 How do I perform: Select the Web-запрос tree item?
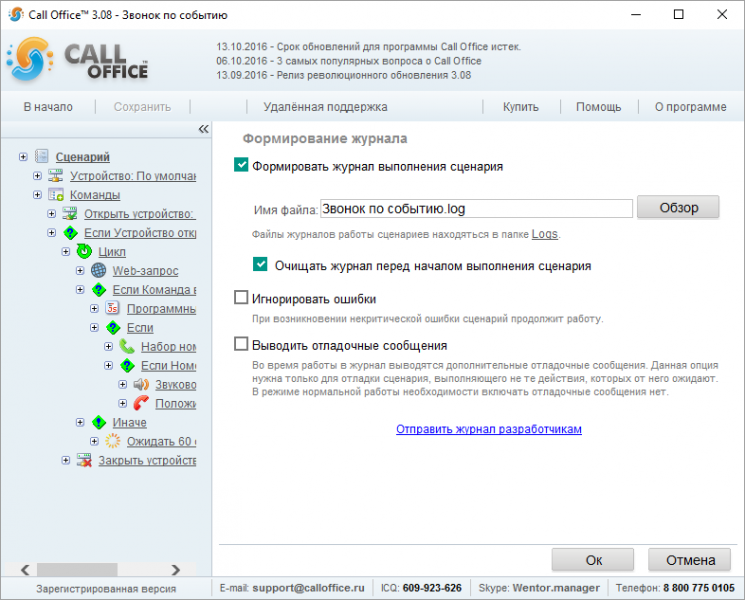tap(145, 271)
